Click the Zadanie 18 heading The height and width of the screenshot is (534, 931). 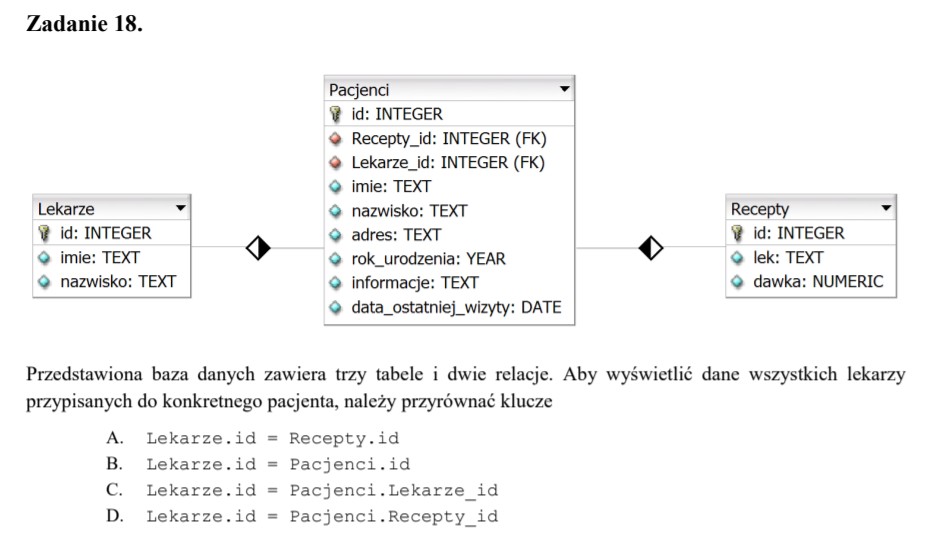point(84,25)
